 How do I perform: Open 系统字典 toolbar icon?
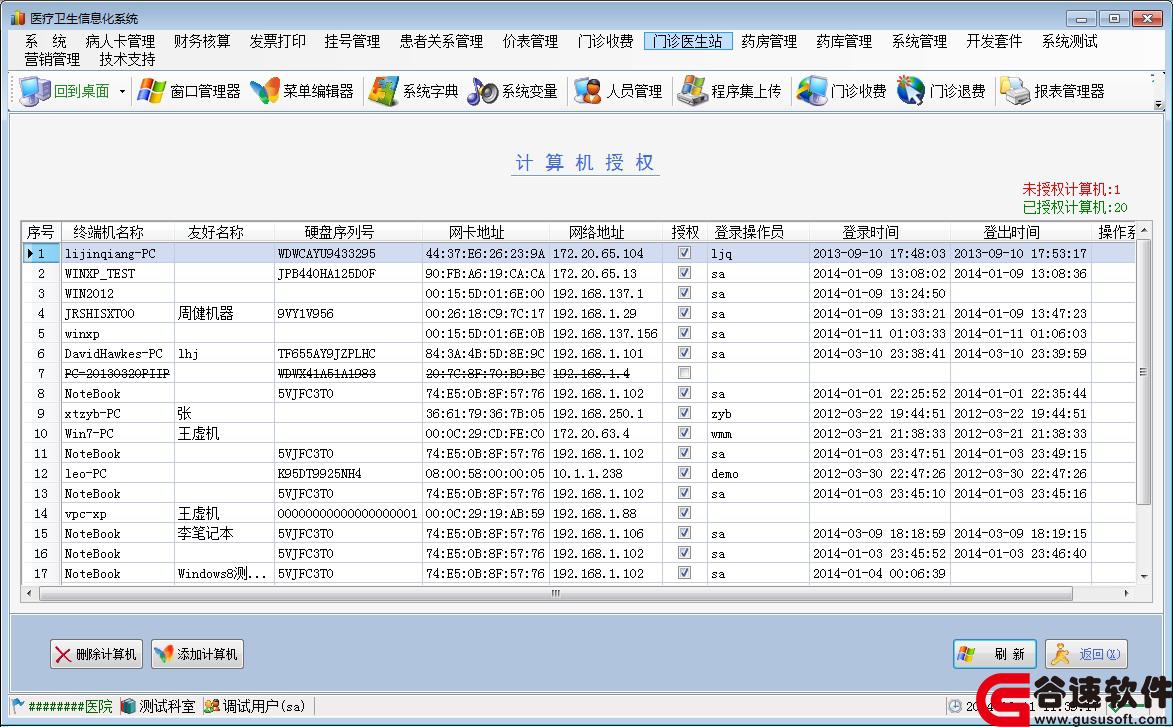(383, 91)
